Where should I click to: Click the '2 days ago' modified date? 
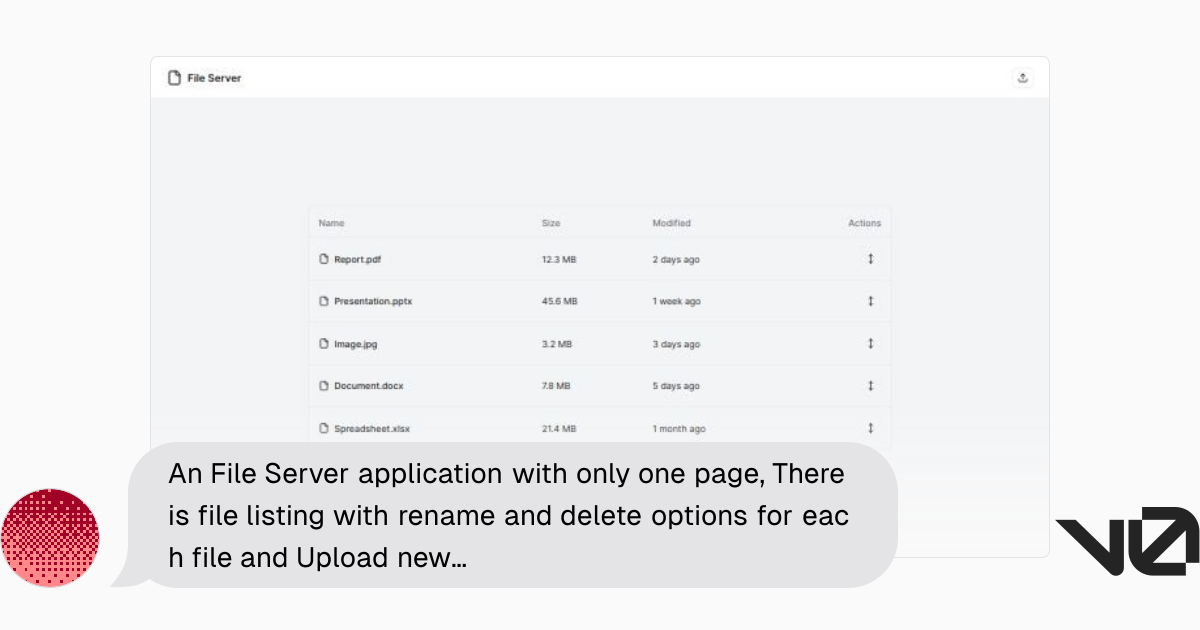tap(676, 259)
